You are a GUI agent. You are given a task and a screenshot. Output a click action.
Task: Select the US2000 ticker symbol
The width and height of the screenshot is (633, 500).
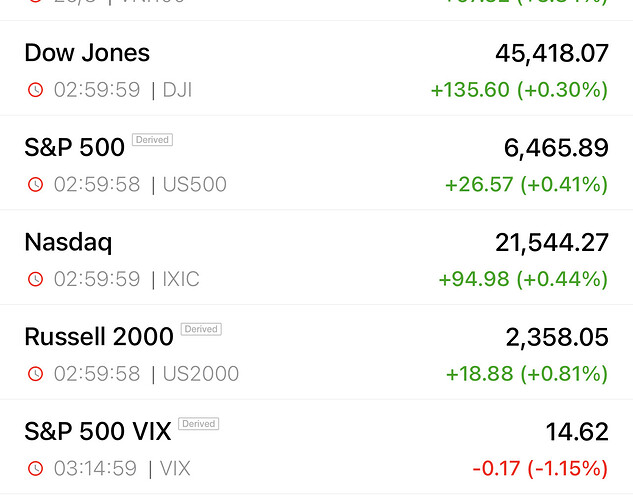point(201,374)
